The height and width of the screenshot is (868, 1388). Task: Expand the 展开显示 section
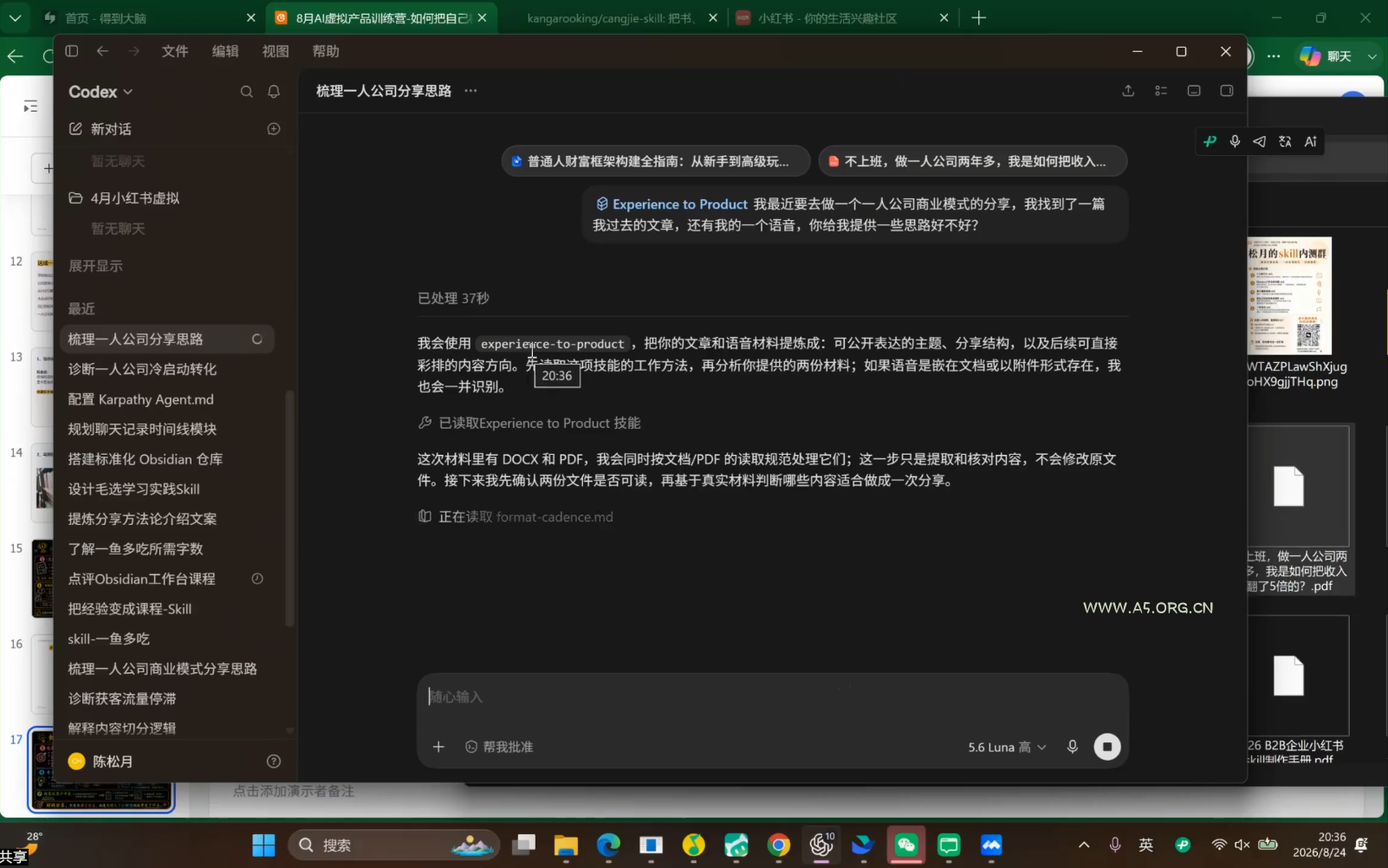(x=95, y=266)
